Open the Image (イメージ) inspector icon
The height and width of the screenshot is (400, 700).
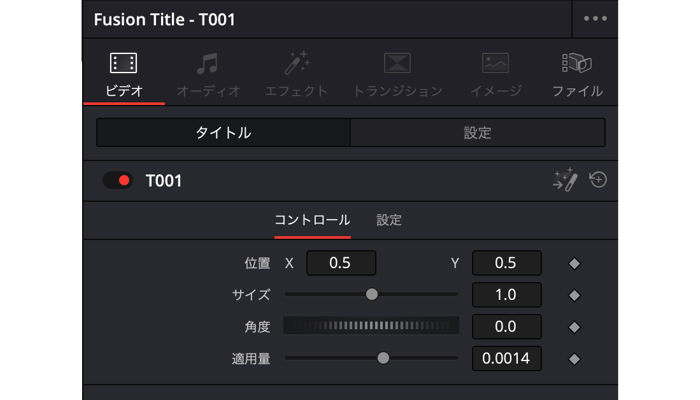(x=495, y=63)
